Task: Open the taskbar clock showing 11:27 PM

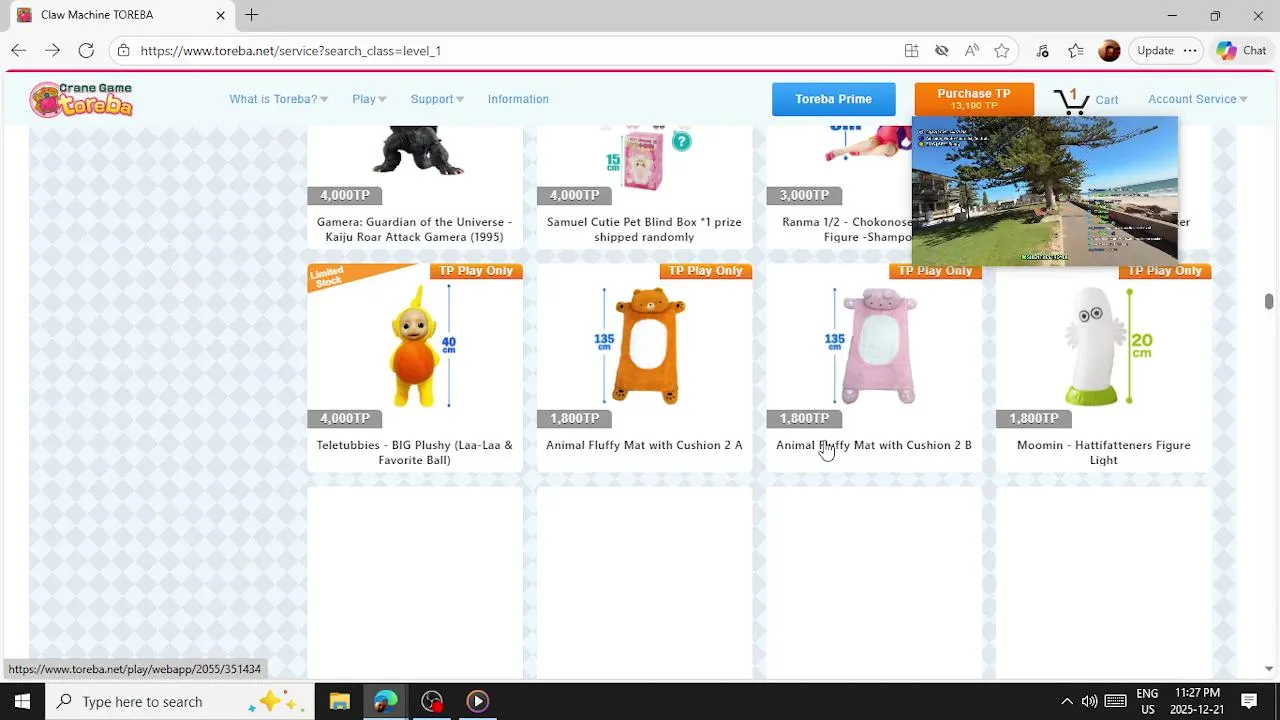Action: pyautogui.click(x=1197, y=701)
